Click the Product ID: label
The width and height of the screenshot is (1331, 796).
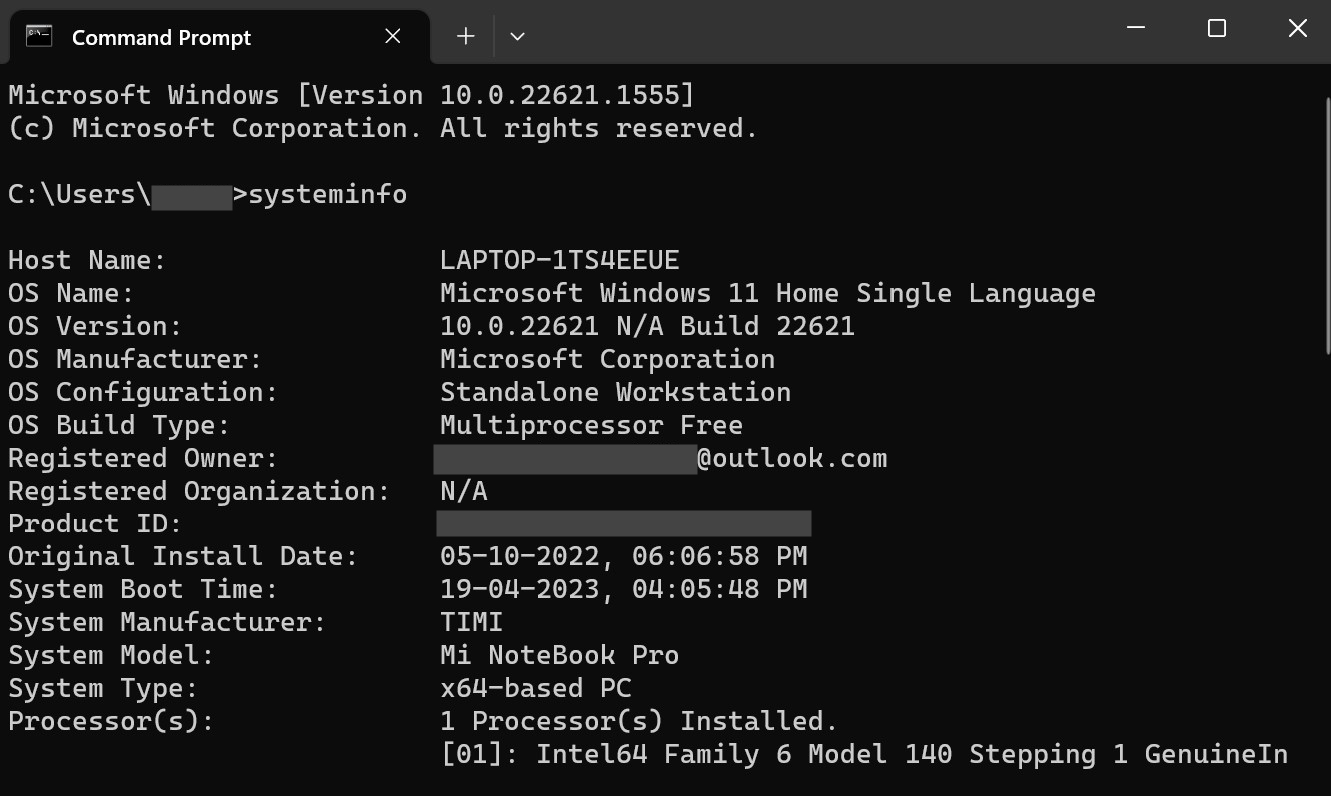click(x=95, y=523)
